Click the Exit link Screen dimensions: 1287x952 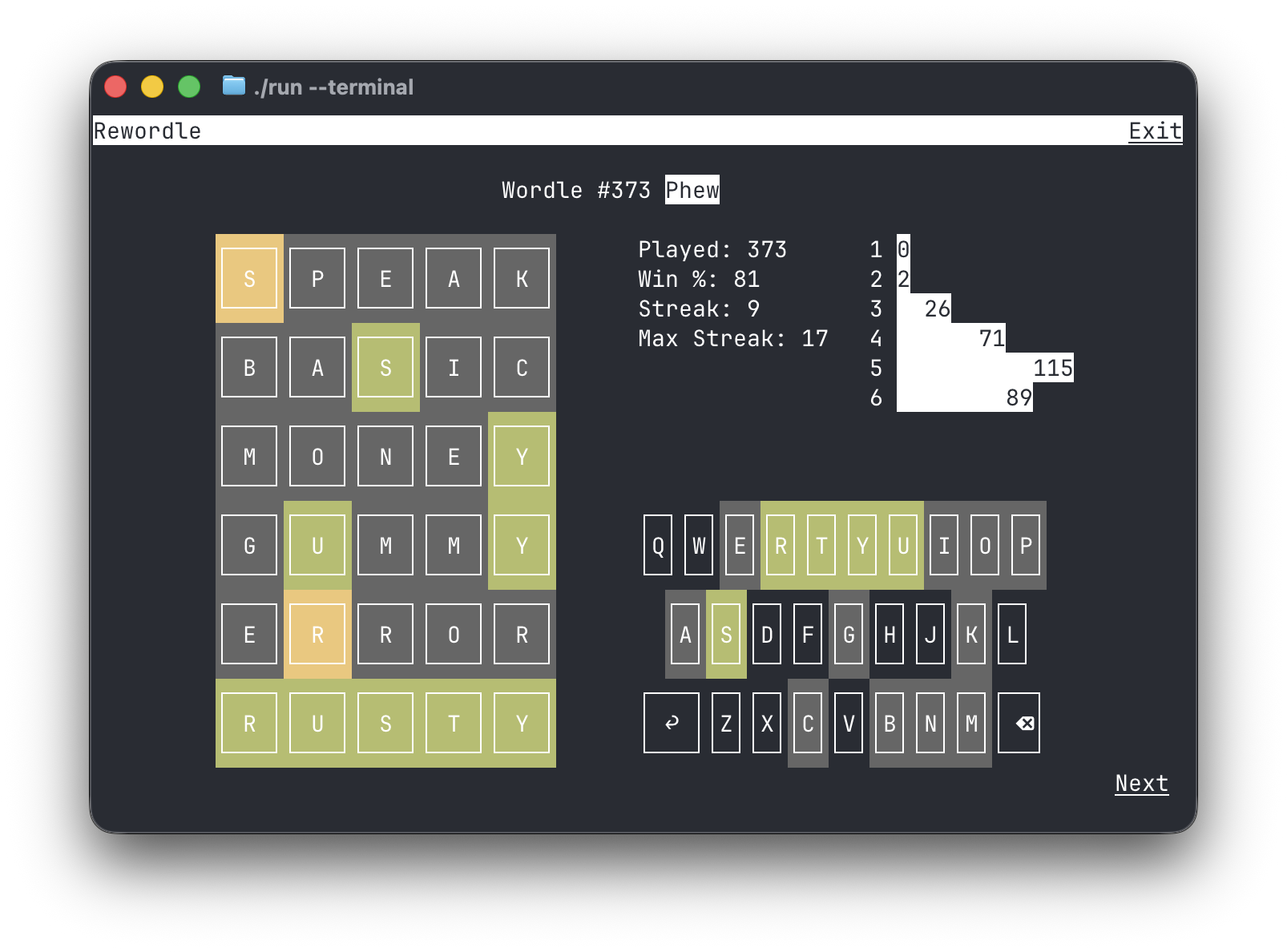[x=1155, y=131]
